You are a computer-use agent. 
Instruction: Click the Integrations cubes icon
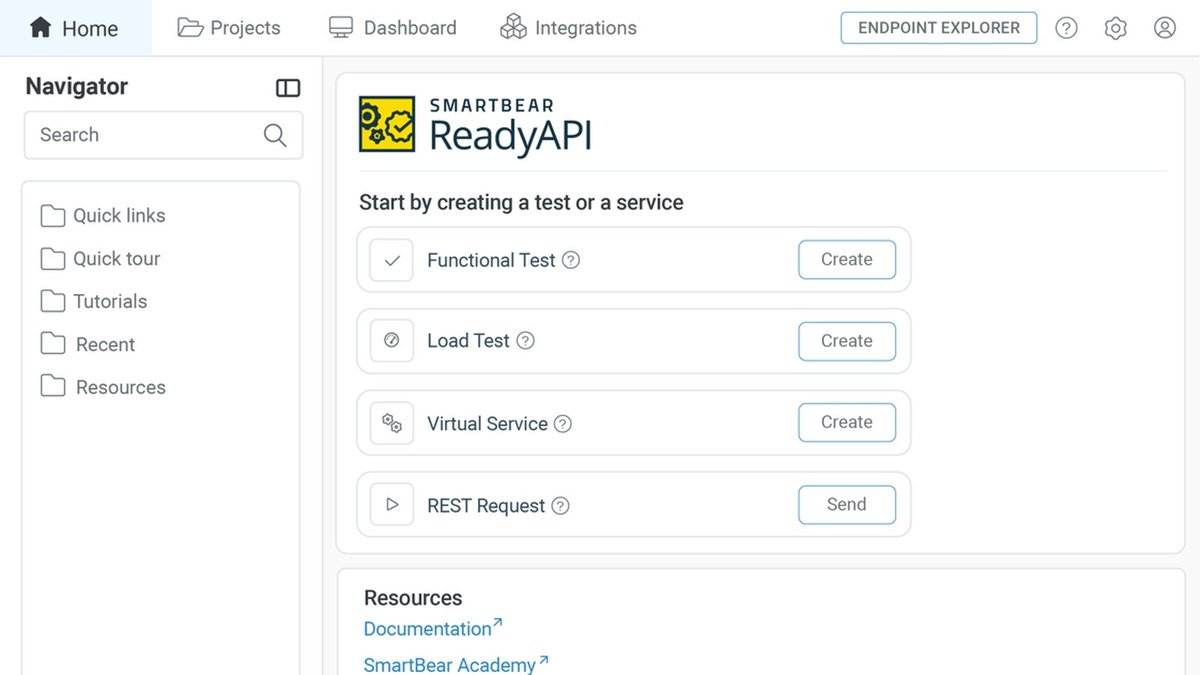(x=513, y=28)
